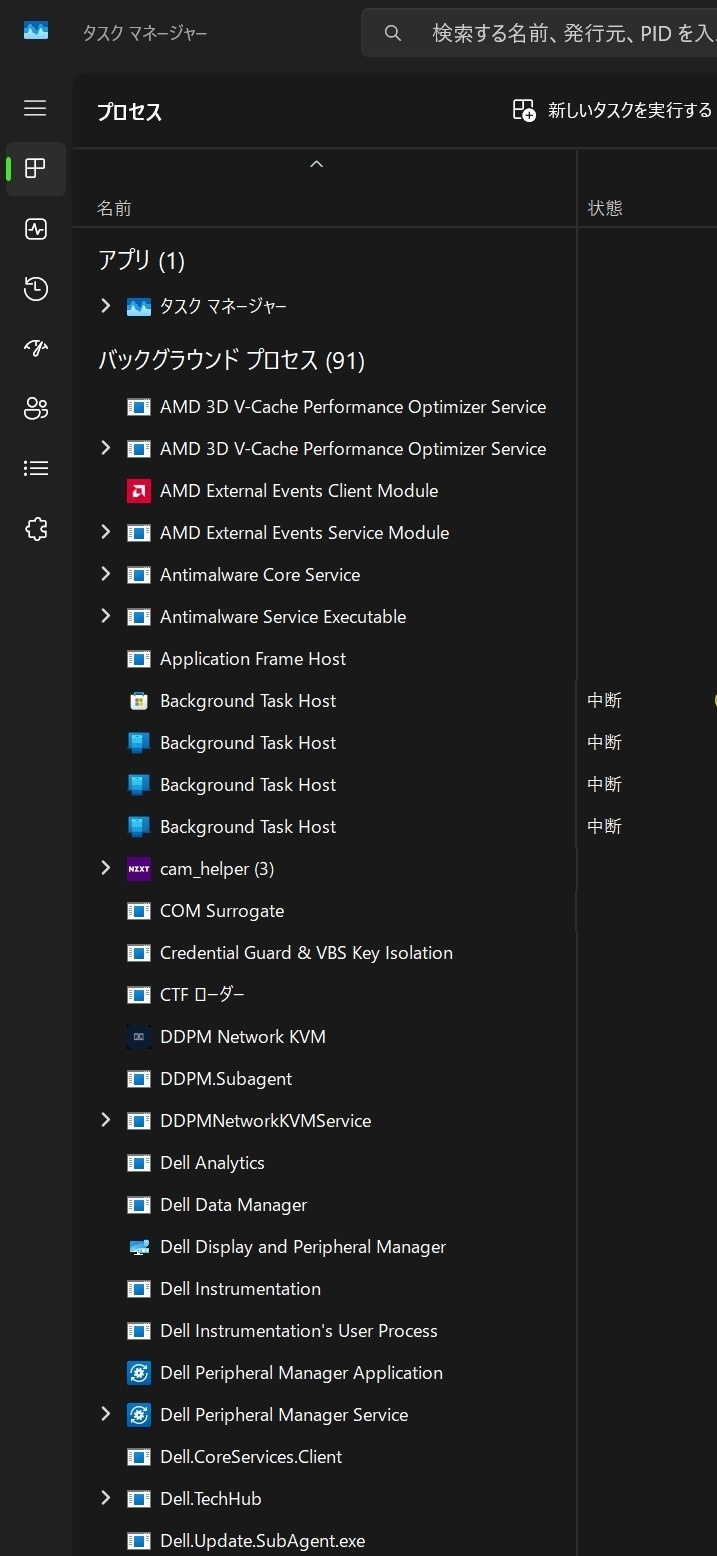Viewport: 717px width, 1556px height.
Task: Expand the Antimalware Service Executable entry
Action: pos(106,616)
